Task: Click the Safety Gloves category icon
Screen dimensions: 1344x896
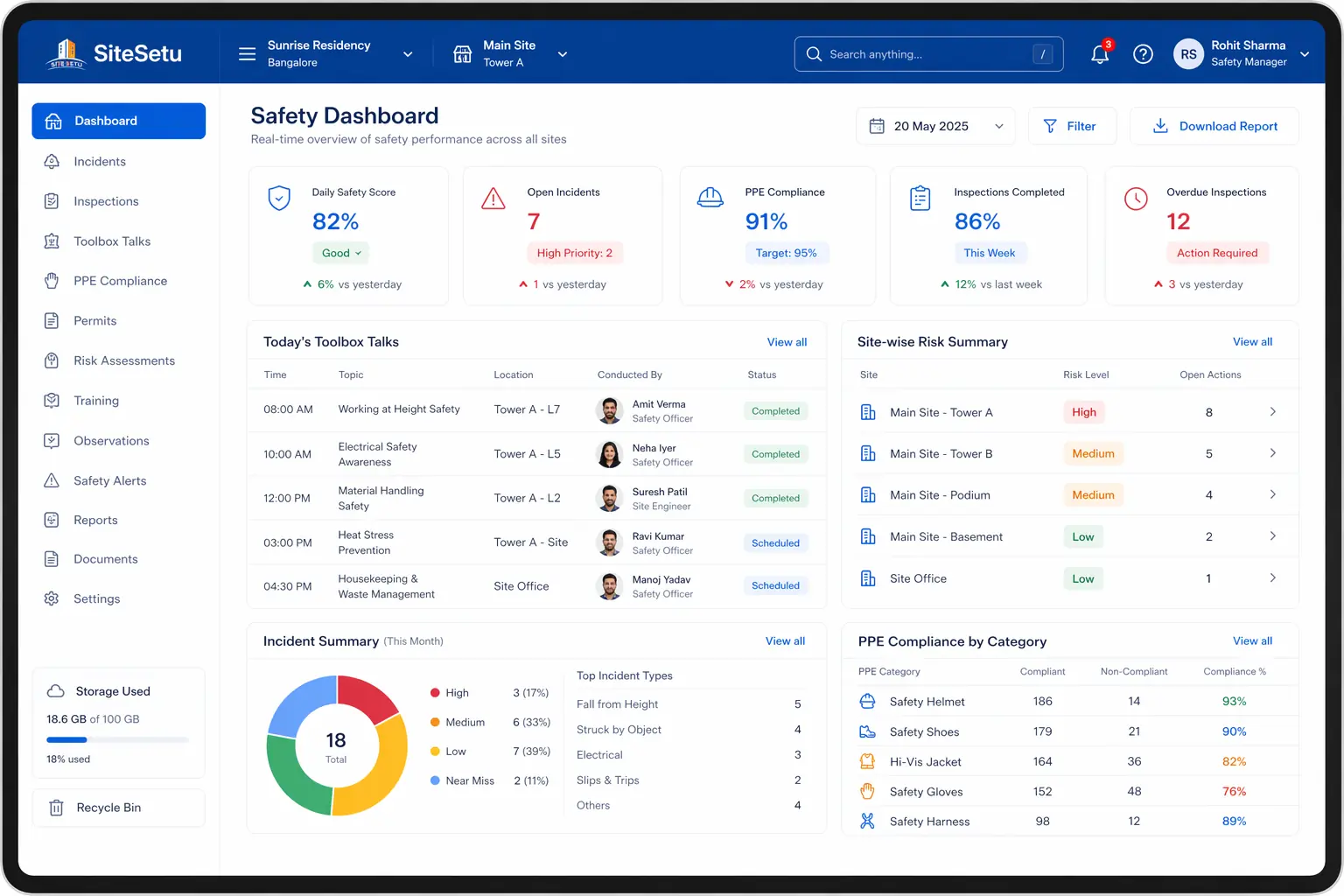Action: tap(867, 791)
